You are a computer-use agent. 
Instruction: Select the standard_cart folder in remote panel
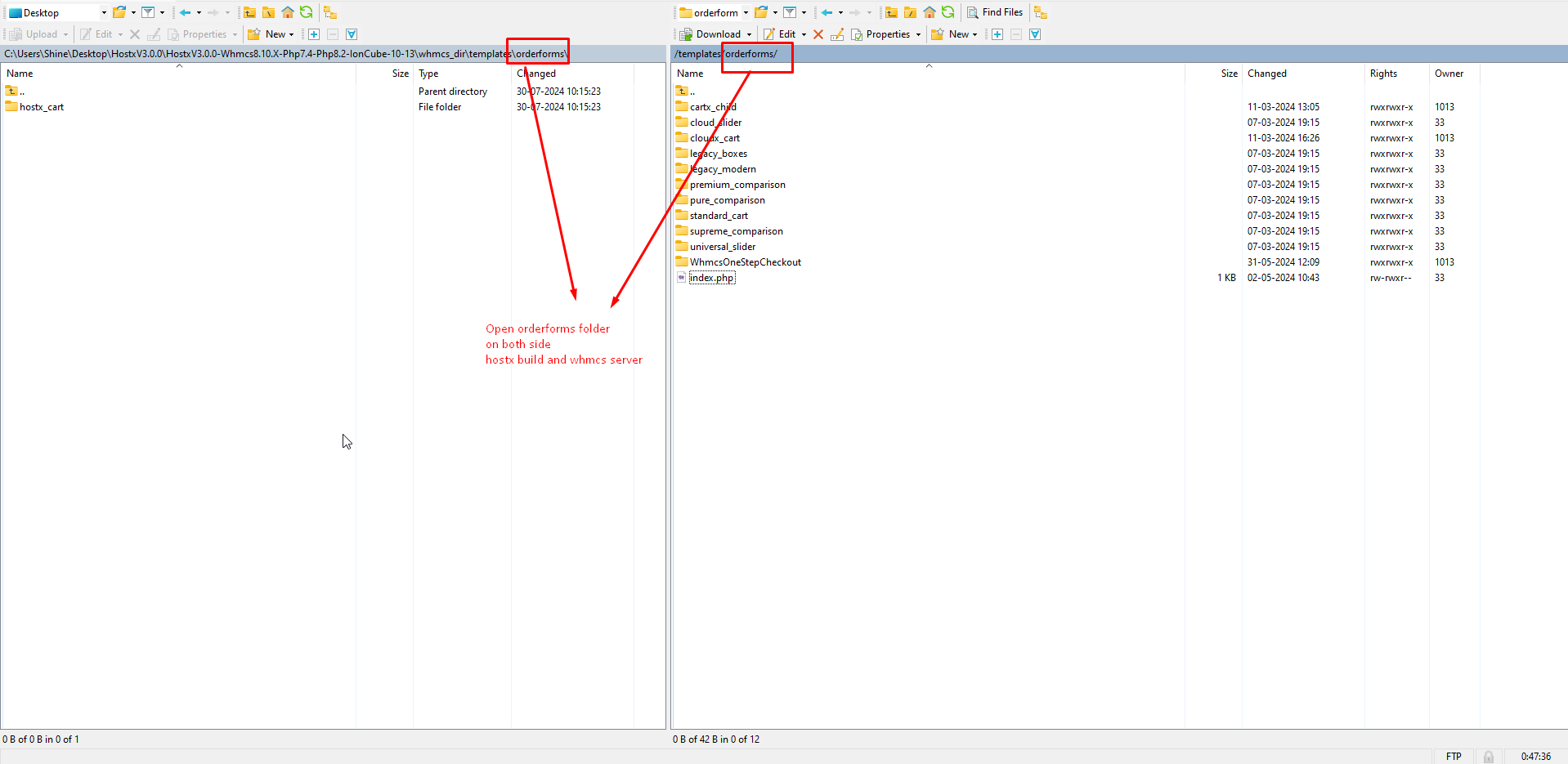(x=719, y=216)
